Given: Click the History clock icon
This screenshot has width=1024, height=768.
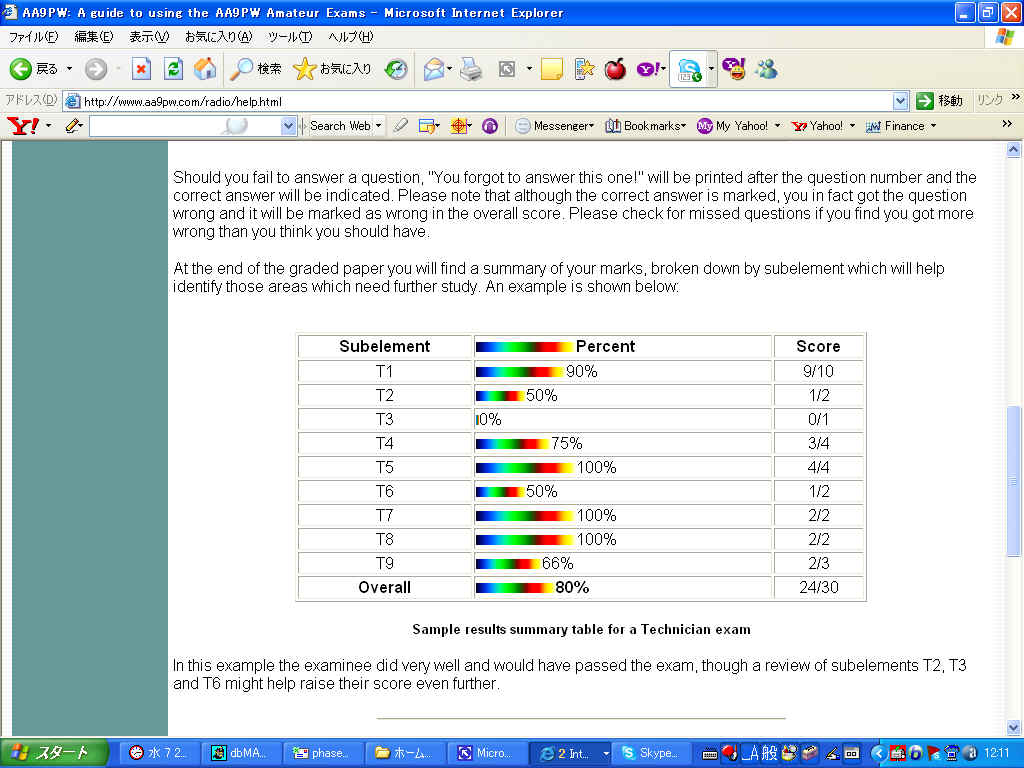Looking at the screenshot, I should tap(397, 69).
